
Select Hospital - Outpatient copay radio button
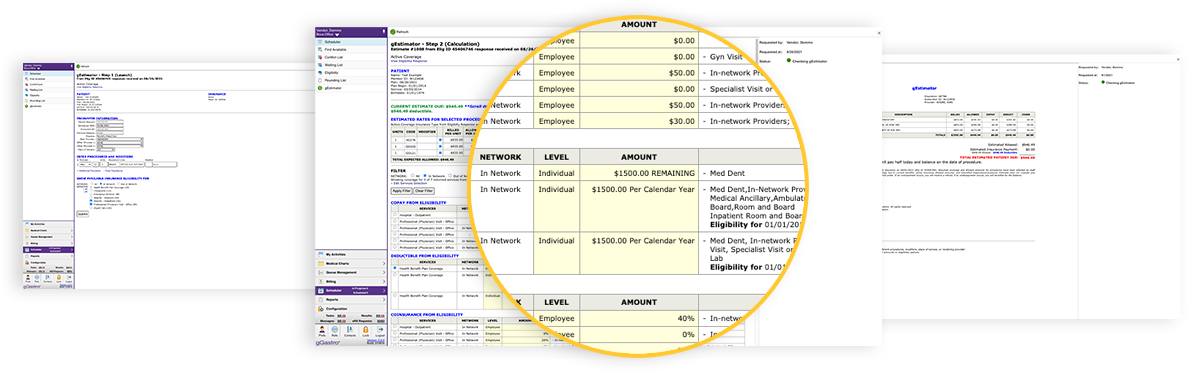pyautogui.click(x=395, y=215)
